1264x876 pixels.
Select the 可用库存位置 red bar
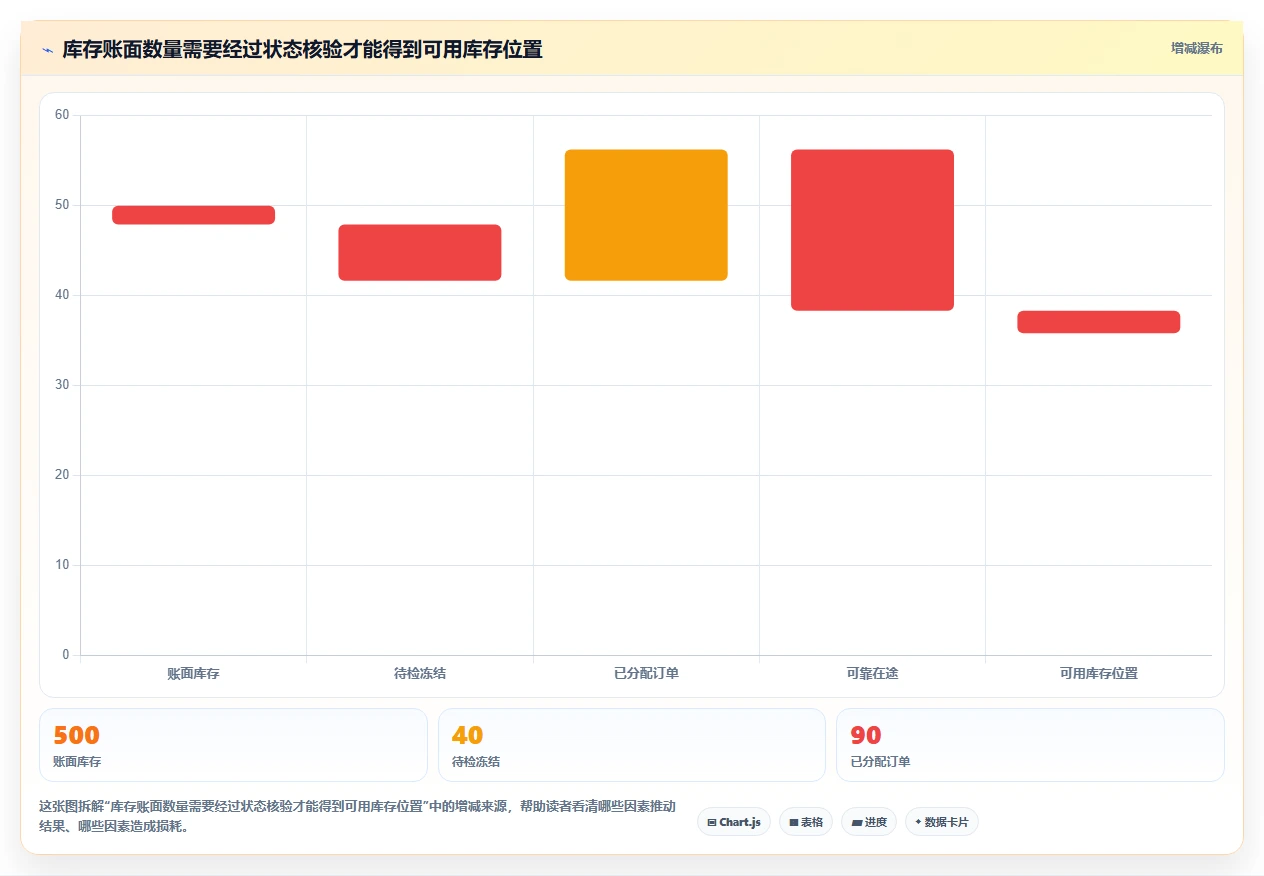click(1099, 322)
